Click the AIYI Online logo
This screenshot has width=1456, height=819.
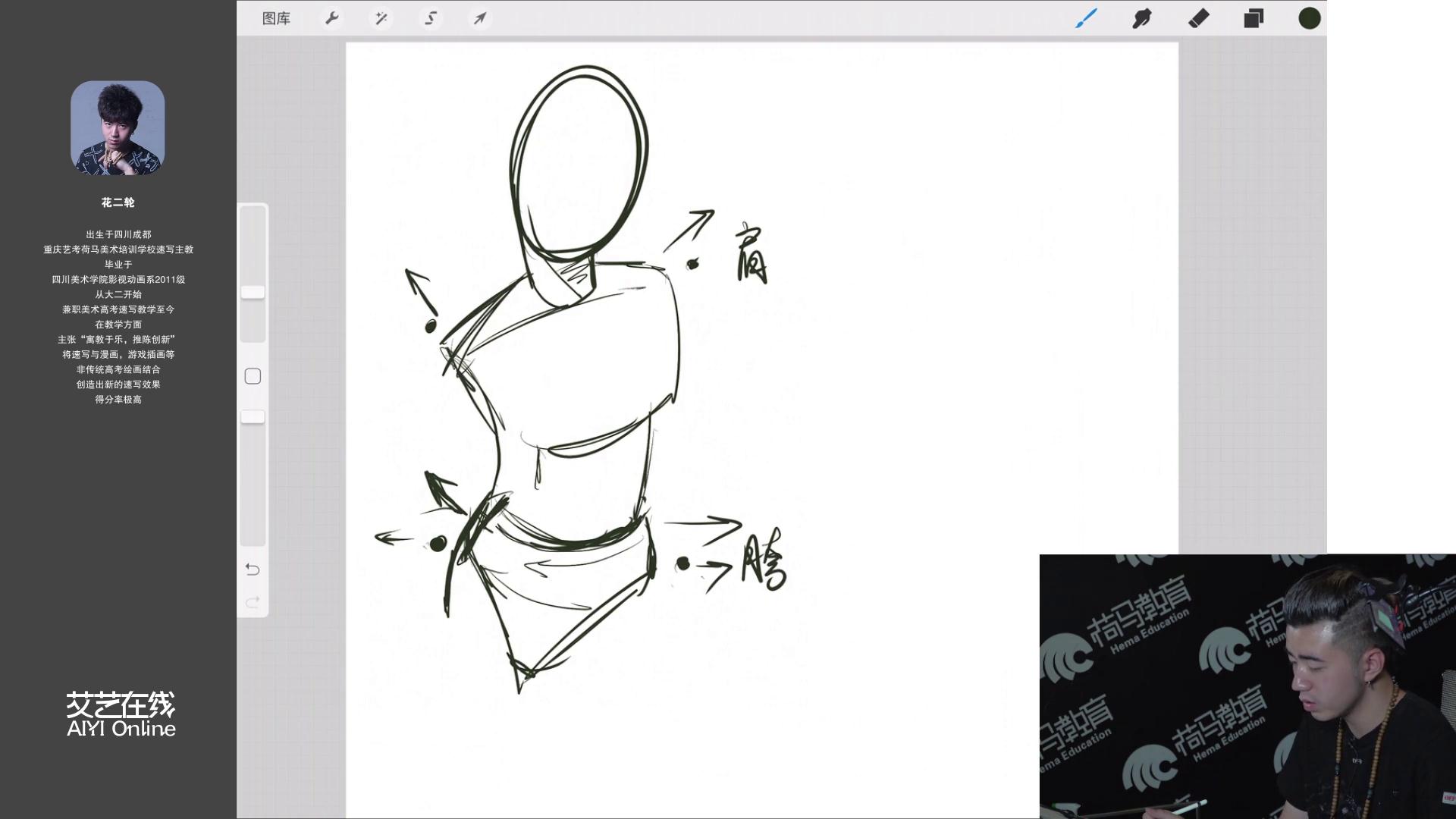point(121,714)
